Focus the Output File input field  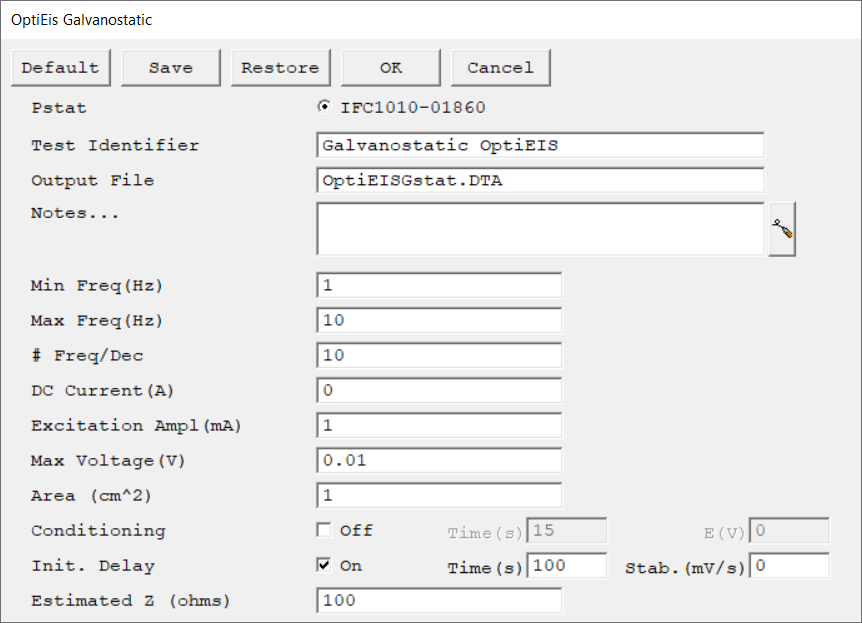click(540, 180)
